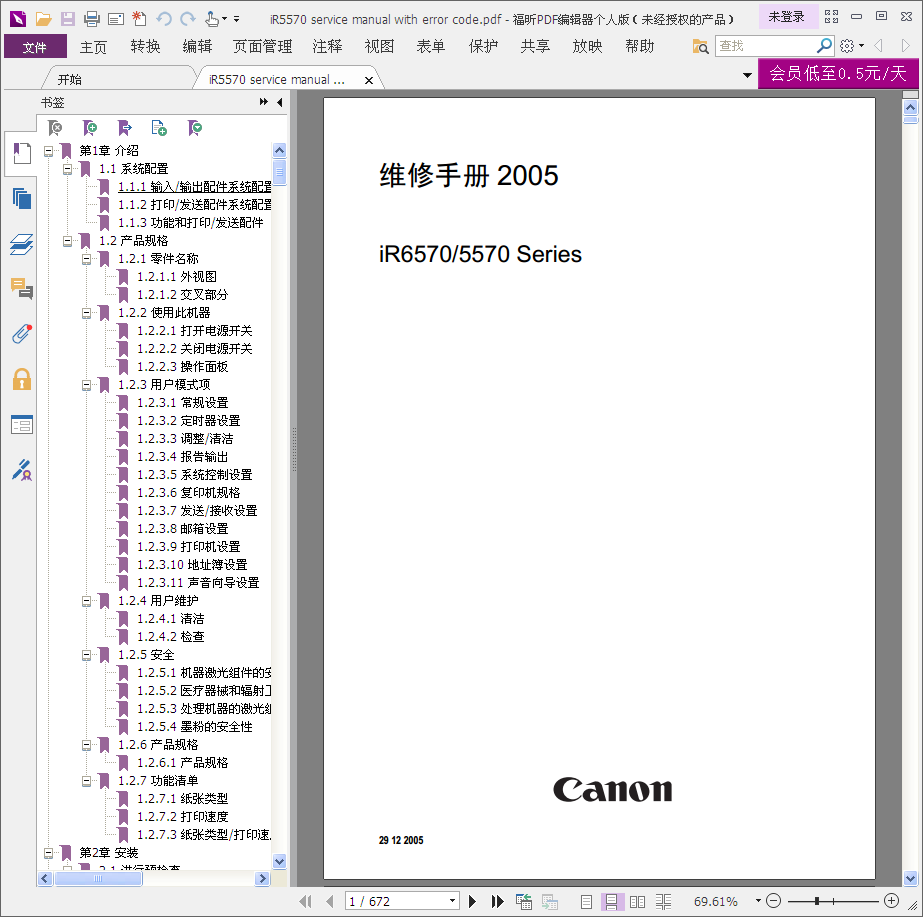Expand bookmark panel options double-arrow
This screenshot has height=917, width=923.
click(x=264, y=102)
